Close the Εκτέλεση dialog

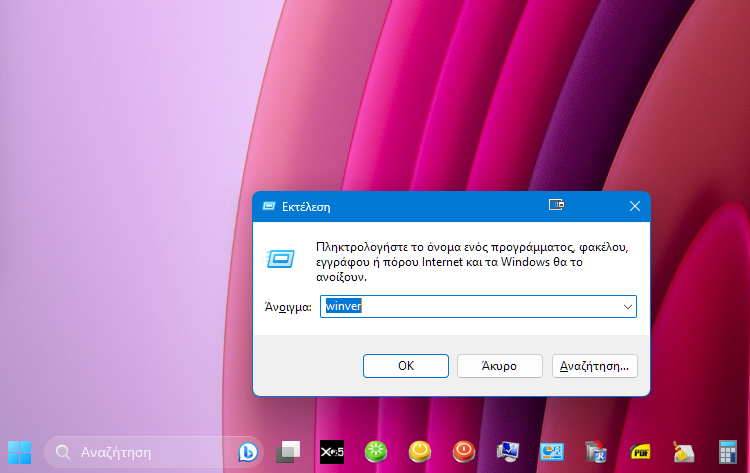(x=635, y=206)
